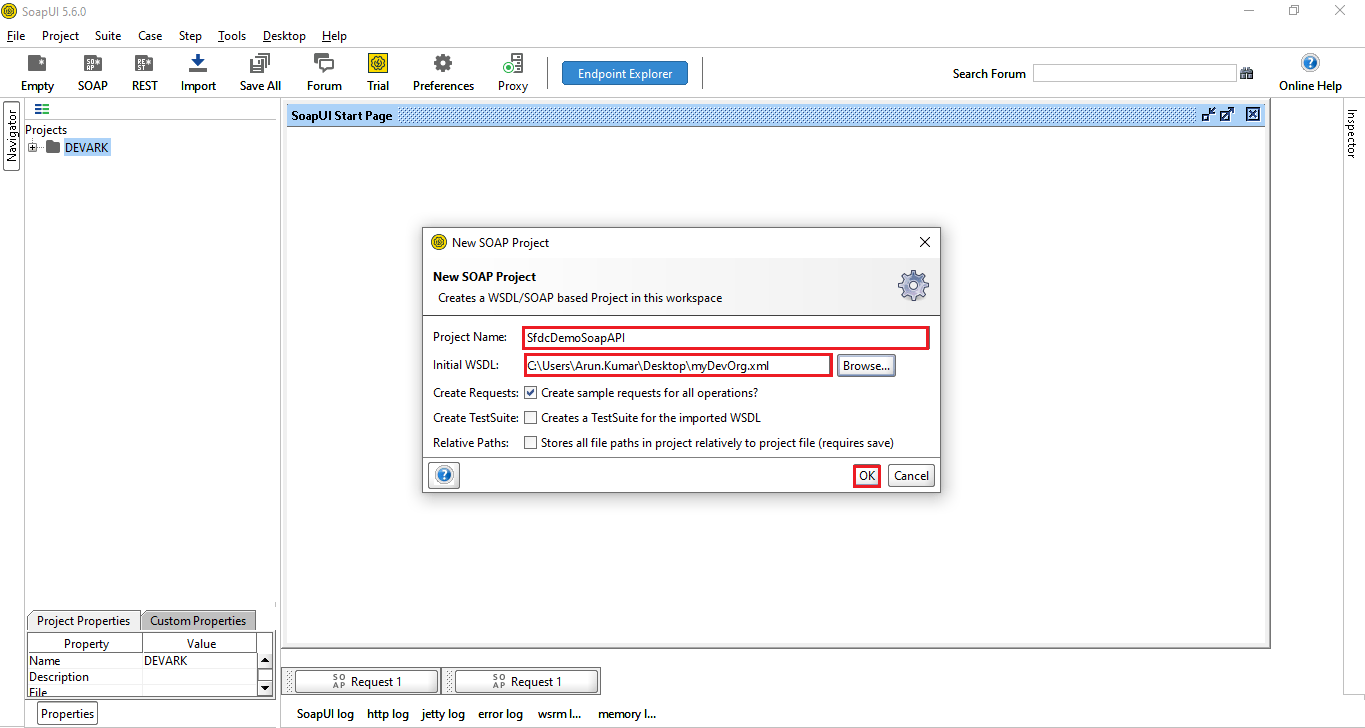Open the Desktop menu

(284, 36)
